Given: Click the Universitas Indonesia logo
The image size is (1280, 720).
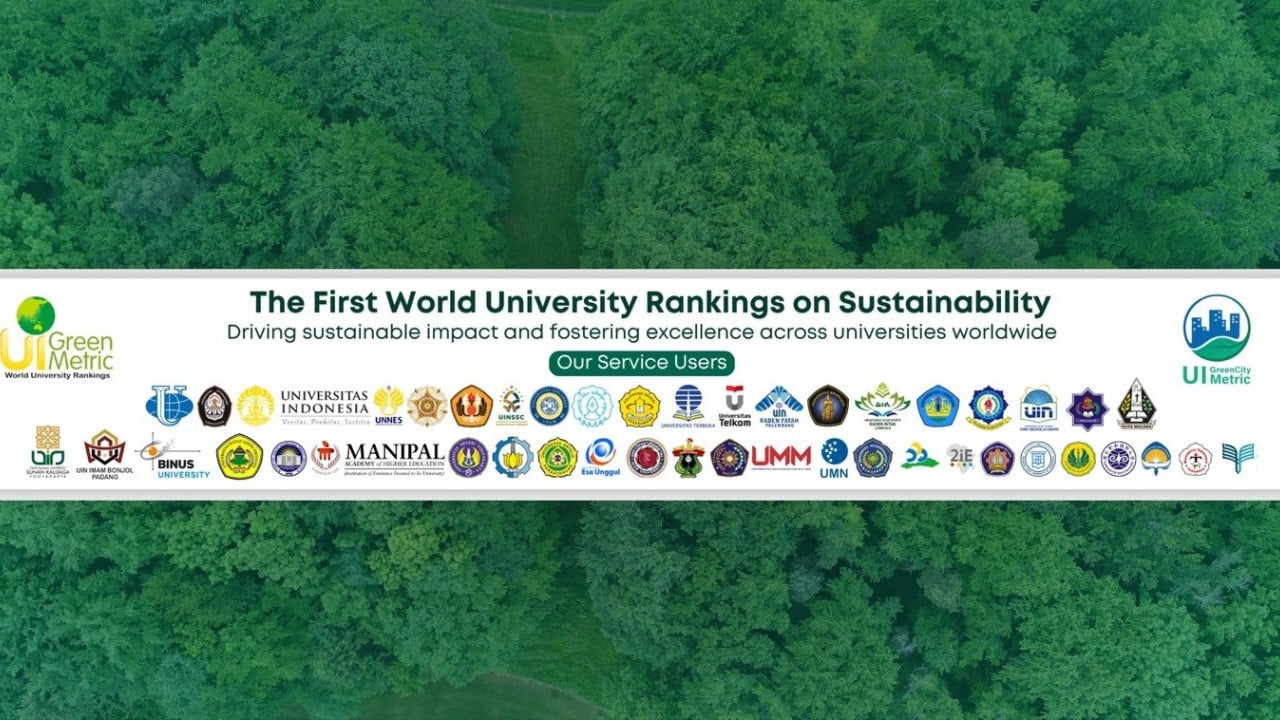Looking at the screenshot, I should (x=323, y=406).
